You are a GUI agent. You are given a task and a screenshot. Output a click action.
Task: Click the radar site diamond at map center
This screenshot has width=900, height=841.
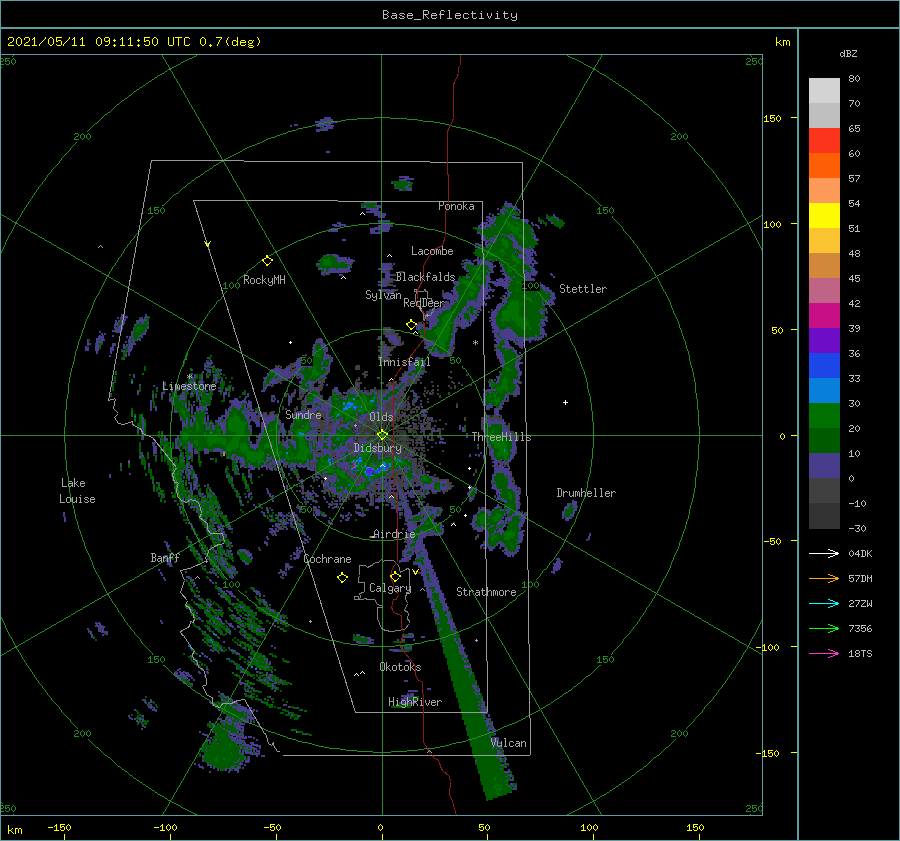382,435
